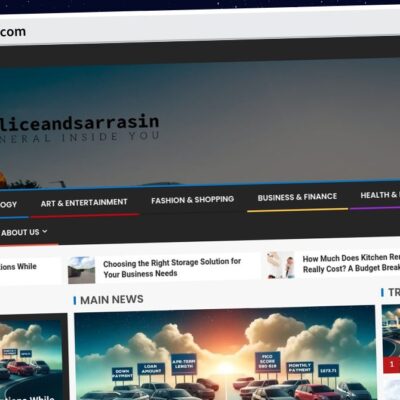The width and height of the screenshot is (400, 400).
Task: Open 'Choosing the Right Storage Solution' article
Action: (172, 268)
